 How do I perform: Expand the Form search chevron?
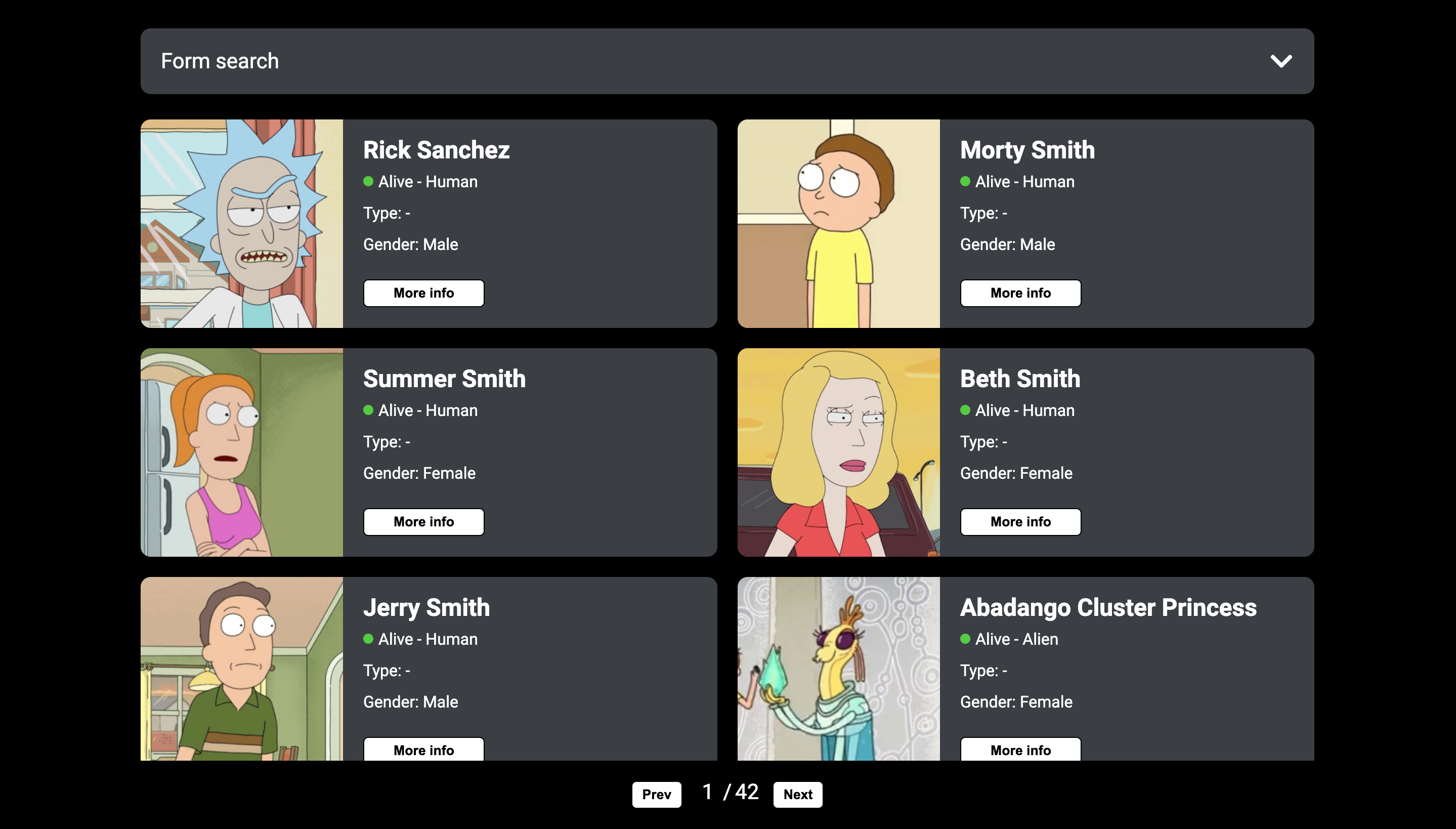tap(1281, 61)
